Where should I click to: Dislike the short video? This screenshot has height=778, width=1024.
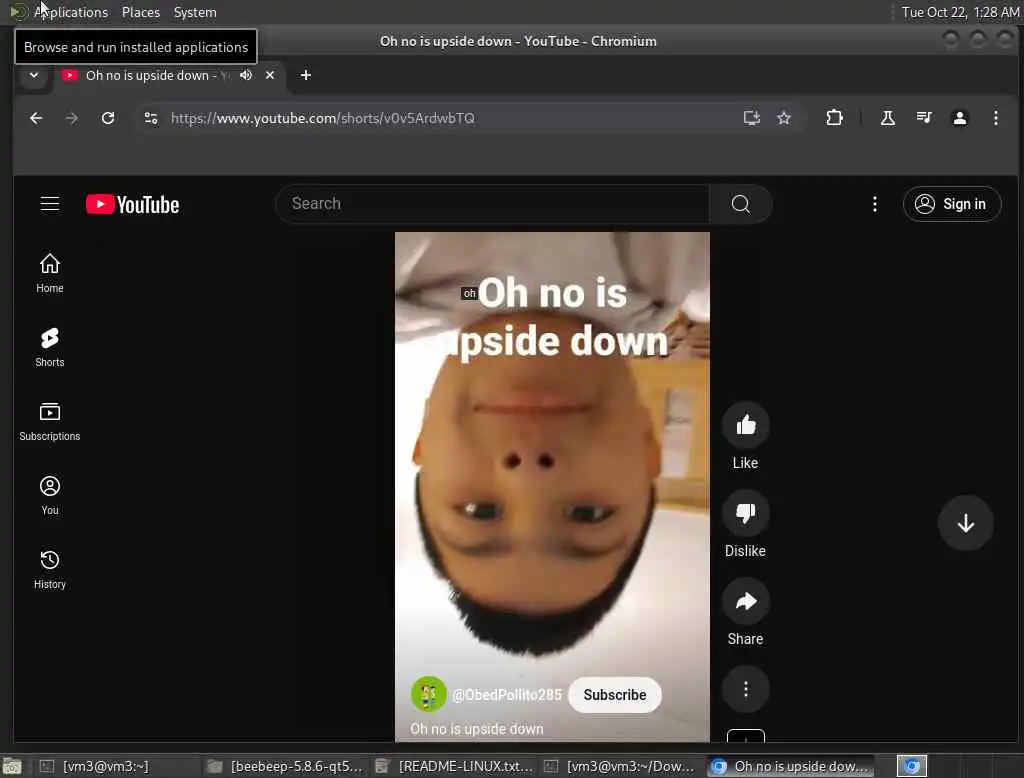coord(745,513)
